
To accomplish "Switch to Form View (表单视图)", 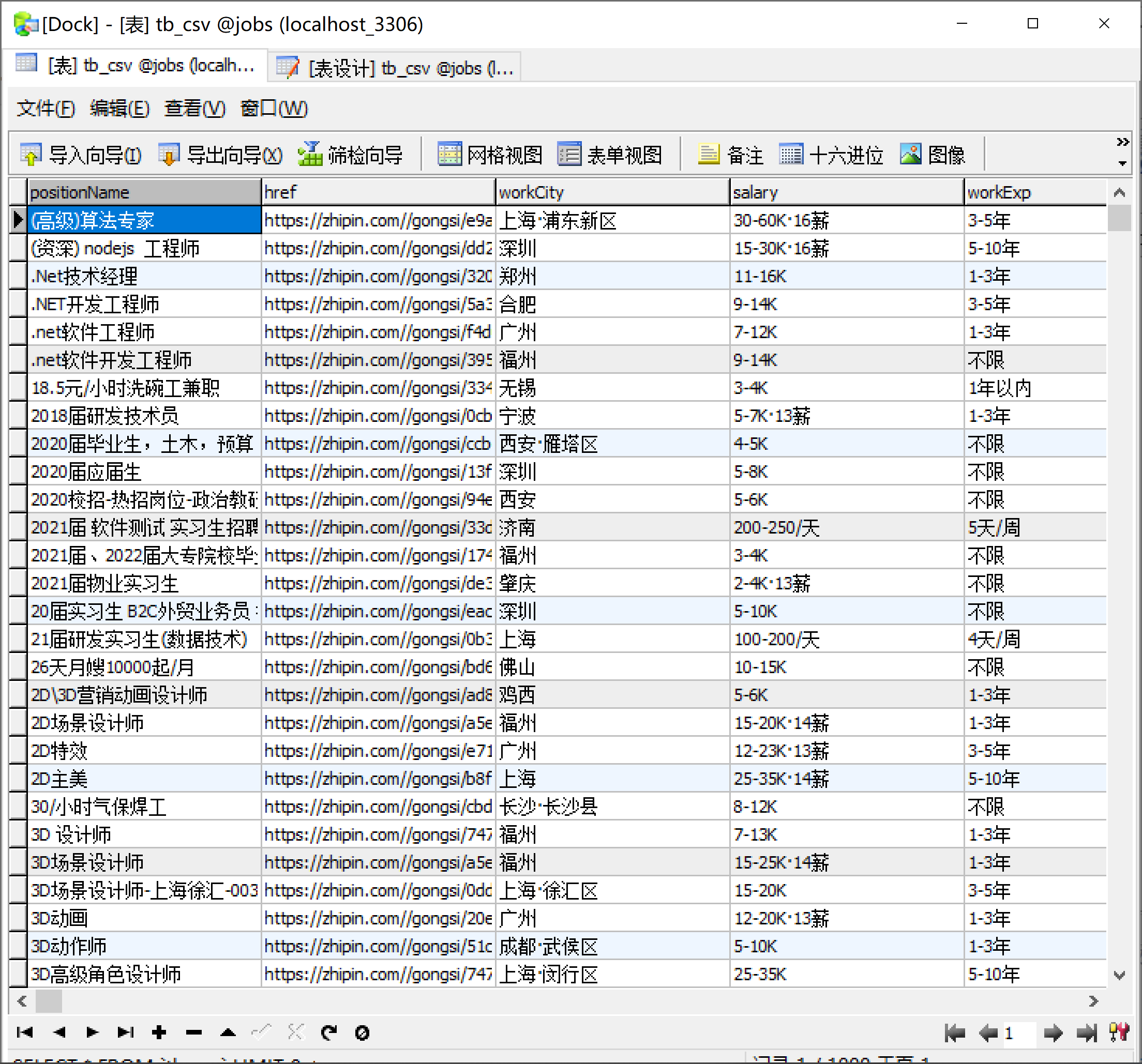I will click(609, 154).
